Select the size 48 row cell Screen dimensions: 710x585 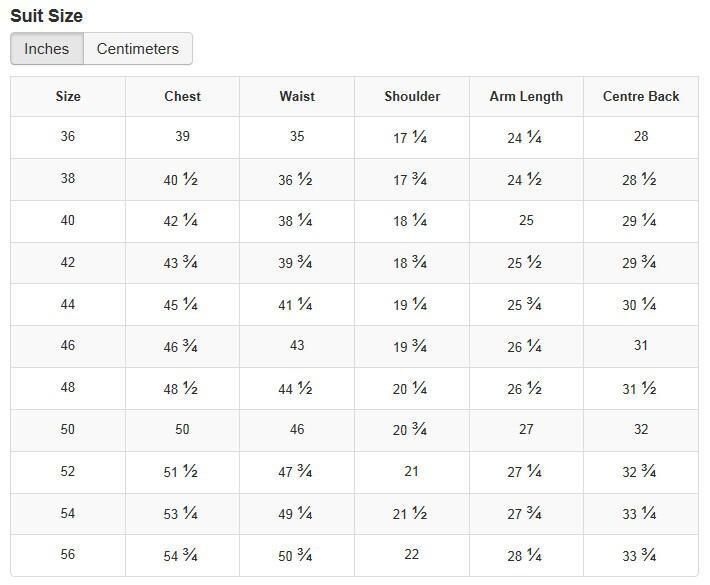tap(68, 388)
